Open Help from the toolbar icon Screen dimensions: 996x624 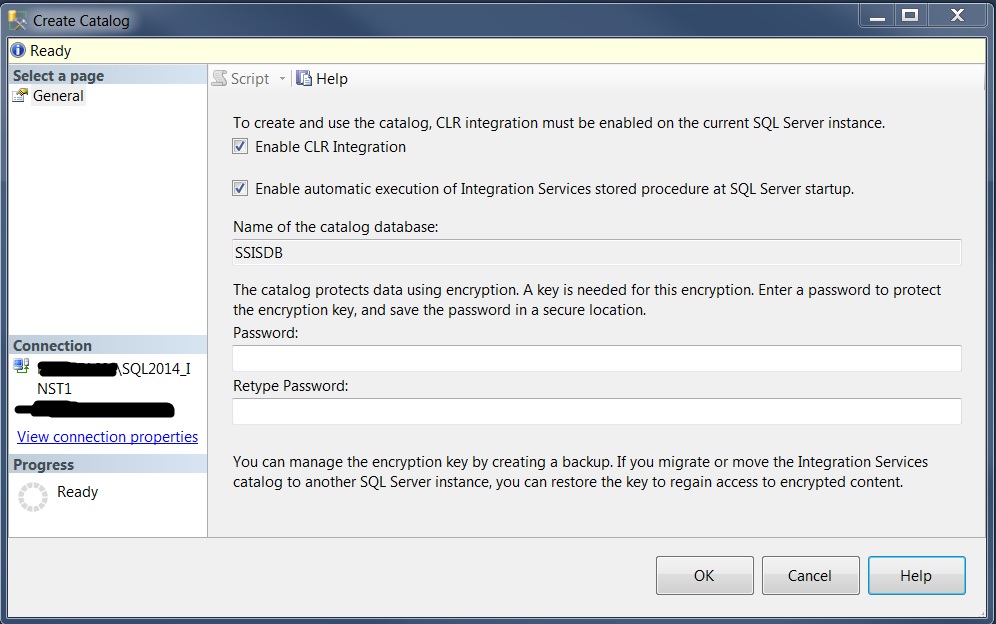pyautogui.click(x=304, y=79)
